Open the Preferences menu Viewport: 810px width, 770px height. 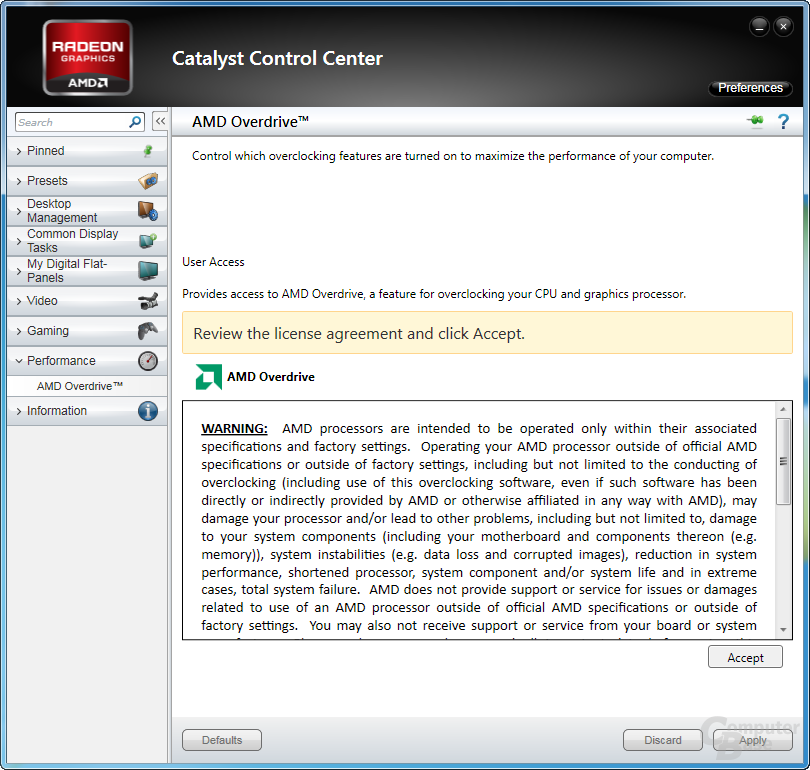click(750, 88)
